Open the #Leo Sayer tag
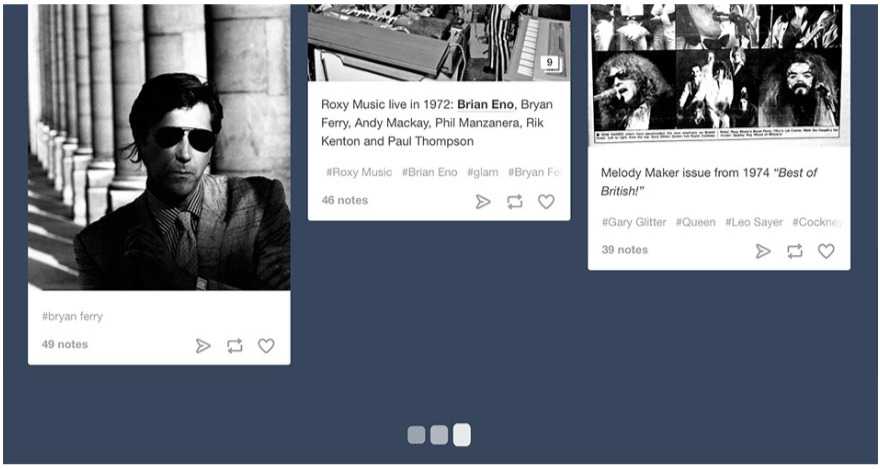Screen dimensions: 880x469 pos(754,222)
